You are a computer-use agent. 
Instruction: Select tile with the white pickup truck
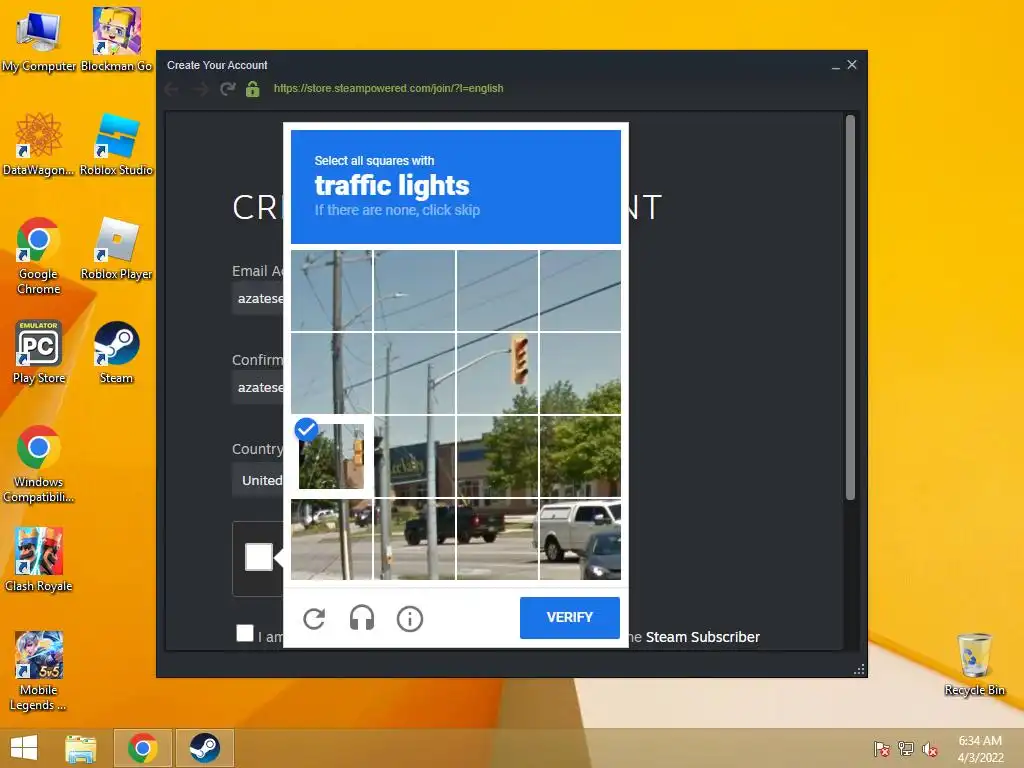point(580,539)
